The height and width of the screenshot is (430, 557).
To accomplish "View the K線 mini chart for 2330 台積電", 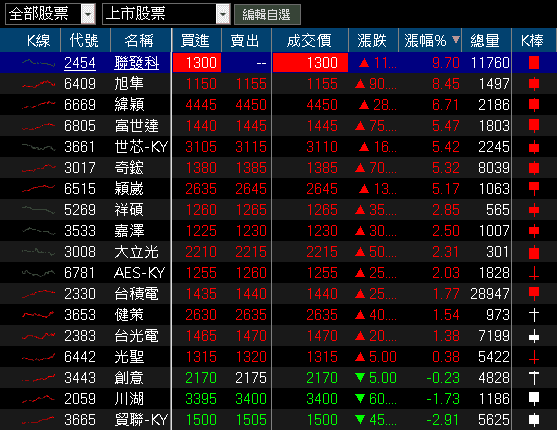I will (38, 294).
